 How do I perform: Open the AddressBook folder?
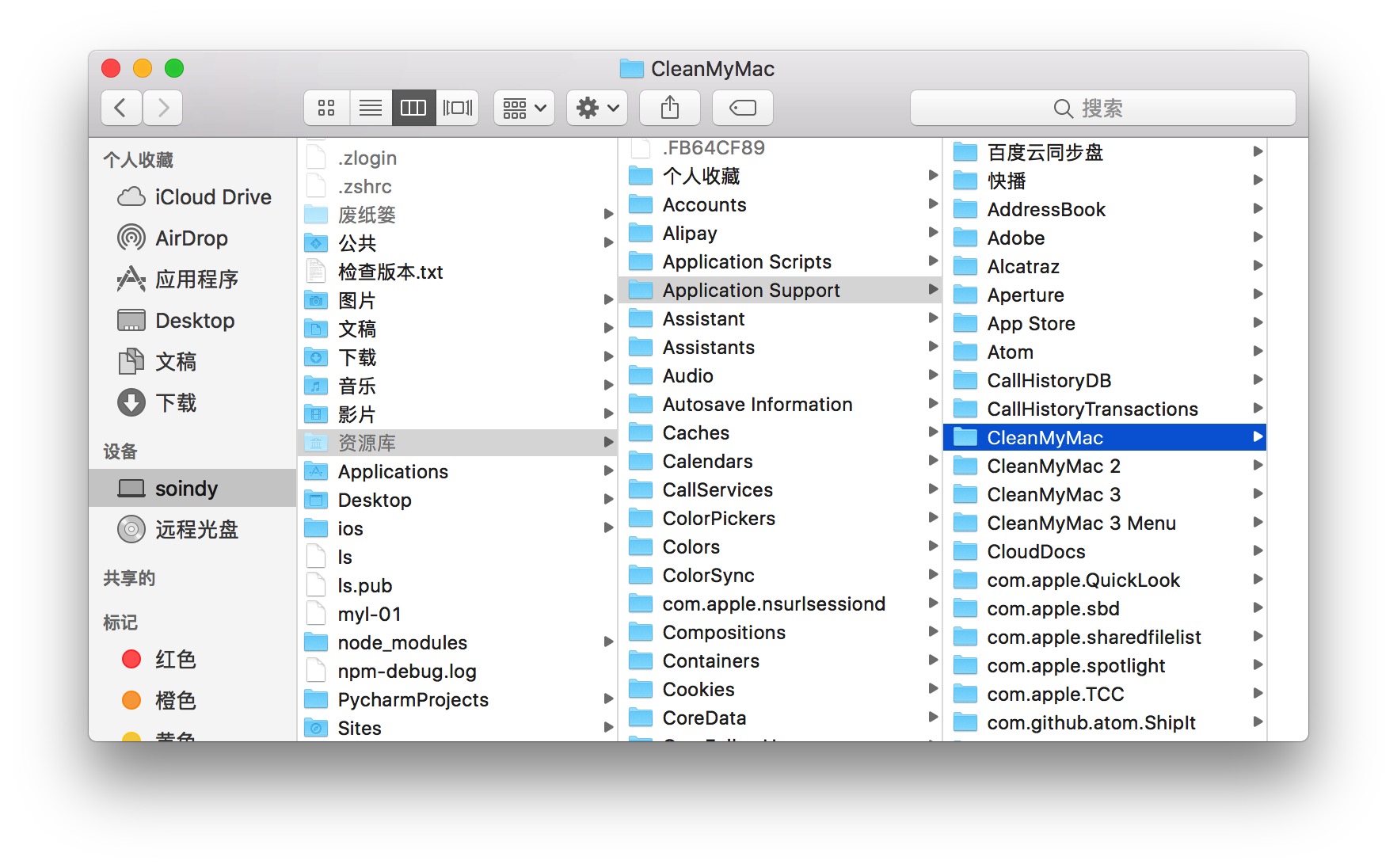click(x=1106, y=210)
